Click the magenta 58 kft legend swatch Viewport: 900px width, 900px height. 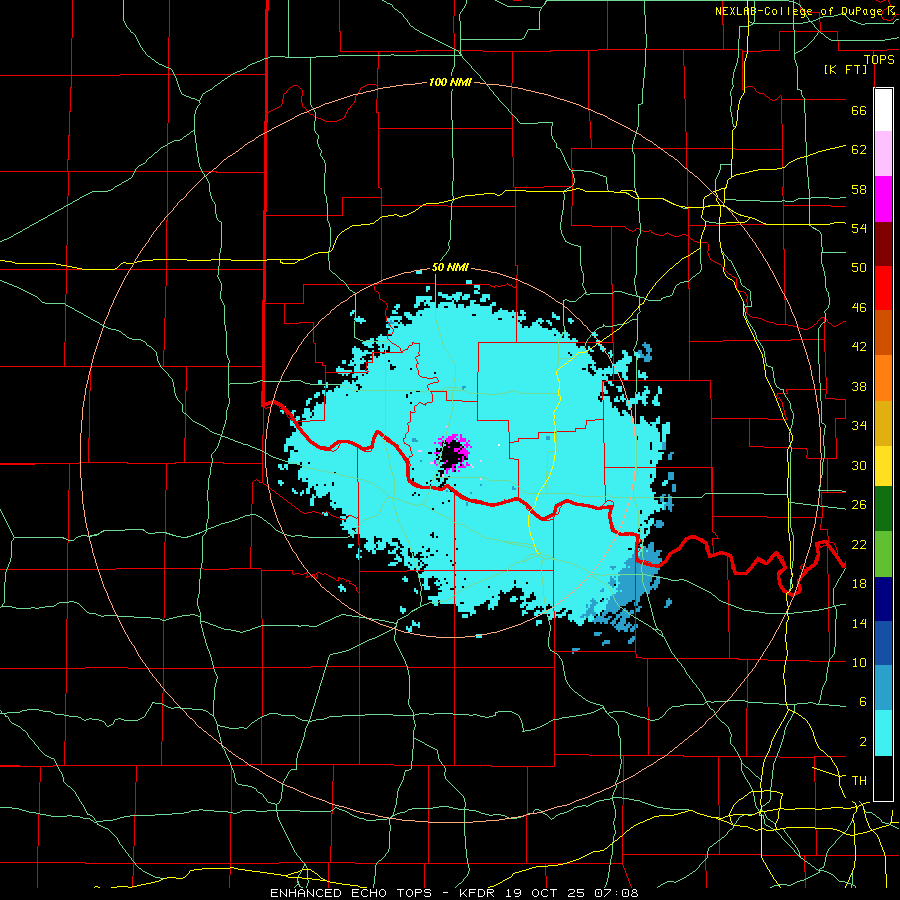(883, 199)
